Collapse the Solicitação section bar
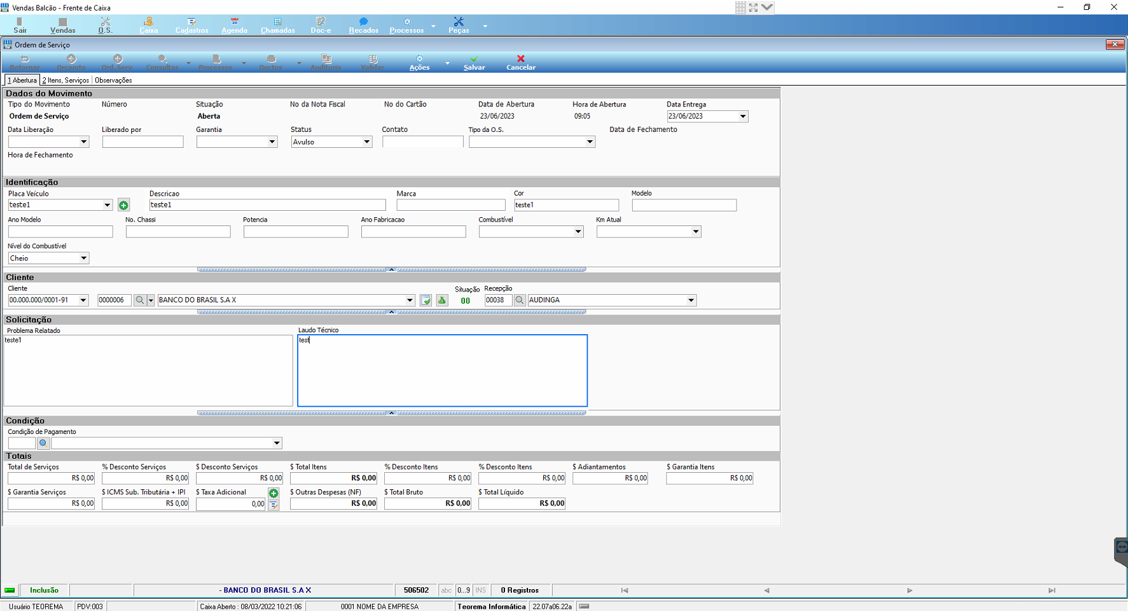The image size is (1128, 611). coord(391,413)
